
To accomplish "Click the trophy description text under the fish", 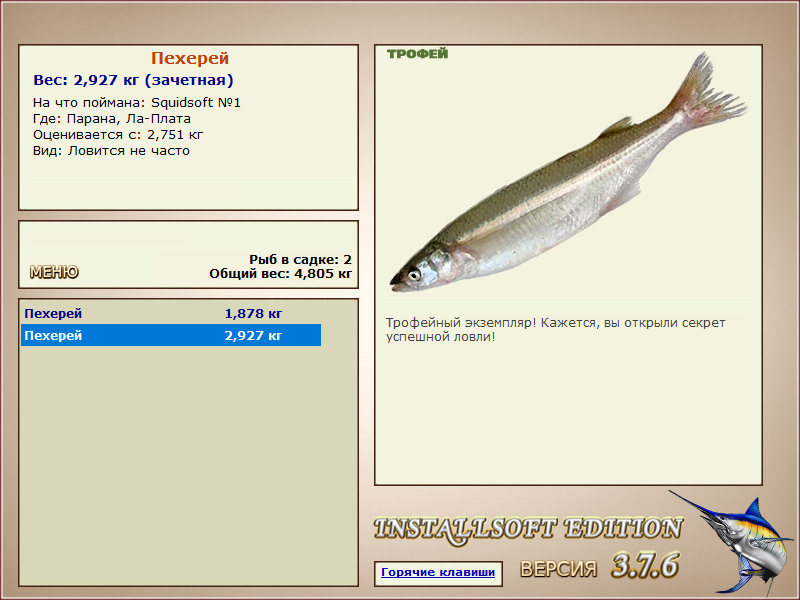I will click(555, 330).
